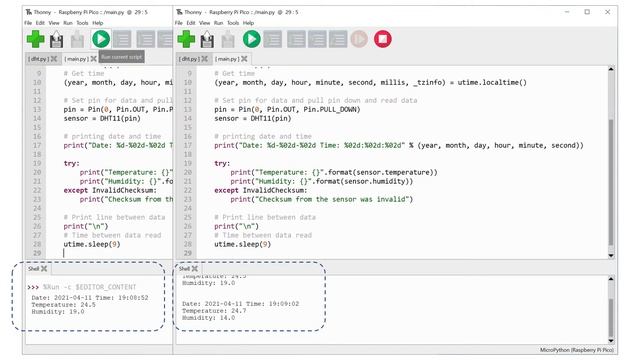Close dht.py tab in left window
Viewport: 640px width, 360px height.
click(54, 59)
